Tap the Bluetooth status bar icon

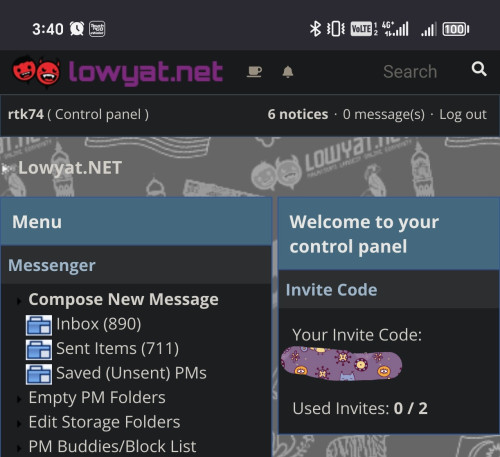point(315,29)
